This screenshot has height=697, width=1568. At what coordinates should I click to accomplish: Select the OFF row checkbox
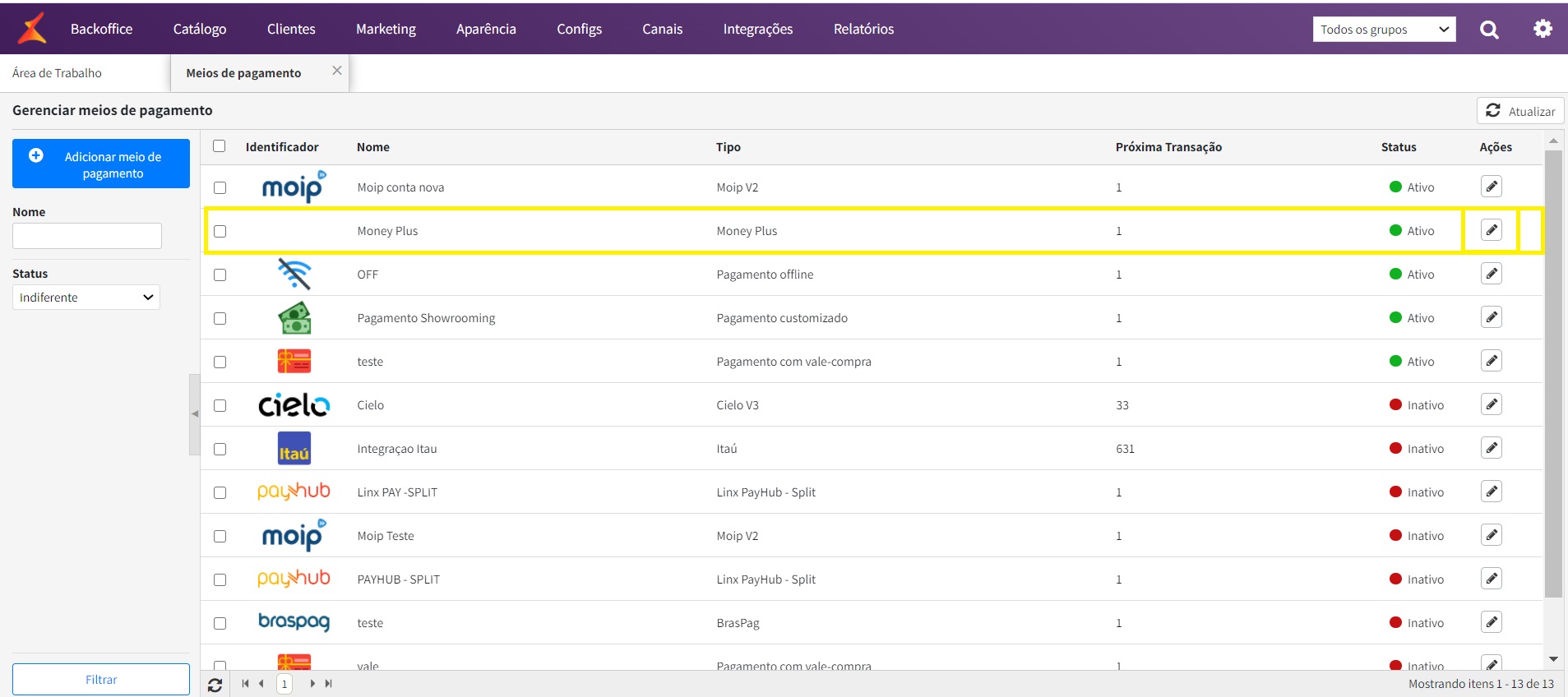220,275
